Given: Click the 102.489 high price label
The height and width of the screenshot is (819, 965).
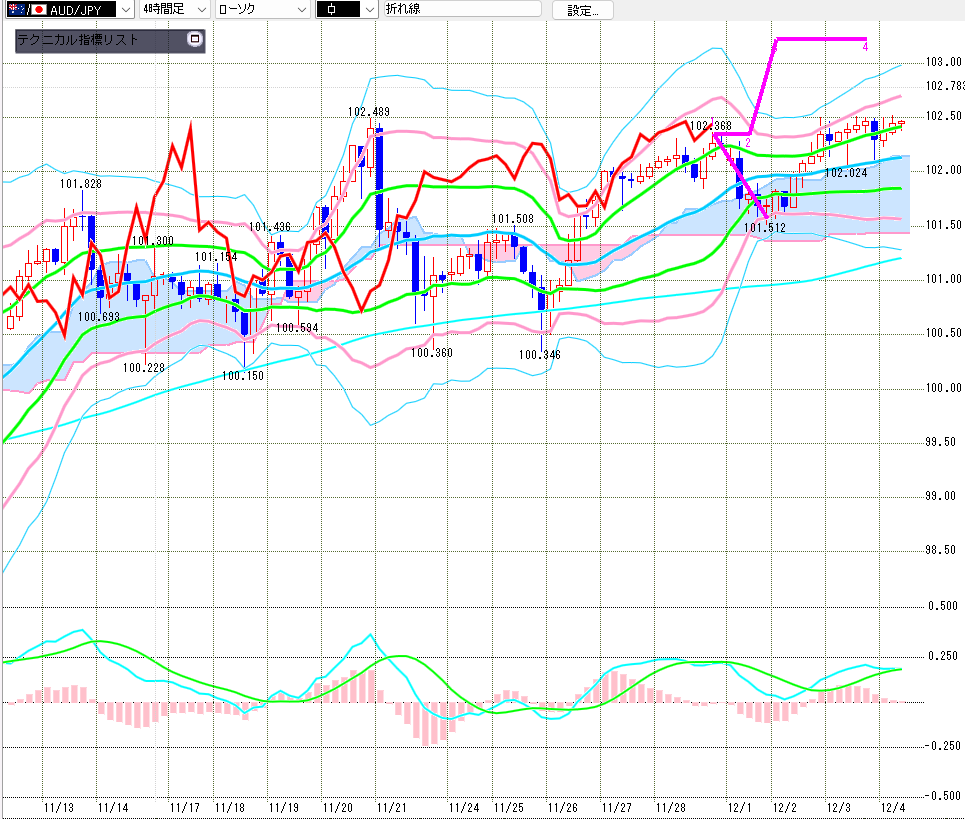Looking at the screenshot, I should tap(368, 111).
